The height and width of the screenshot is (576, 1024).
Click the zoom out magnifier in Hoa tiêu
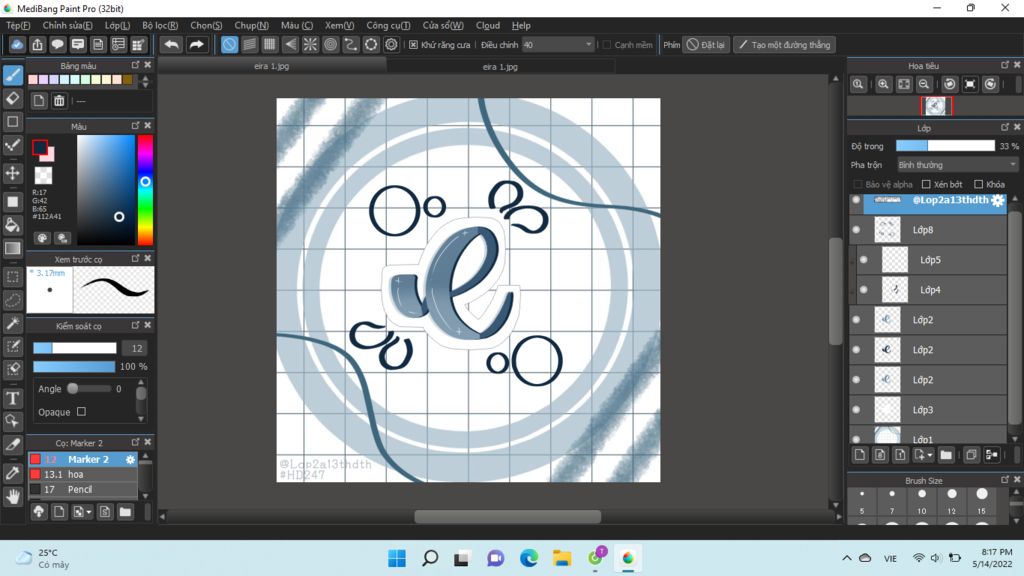click(x=923, y=84)
